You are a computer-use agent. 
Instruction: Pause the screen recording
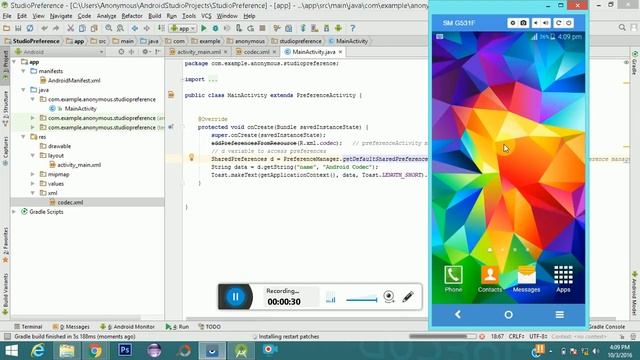tap(236, 297)
